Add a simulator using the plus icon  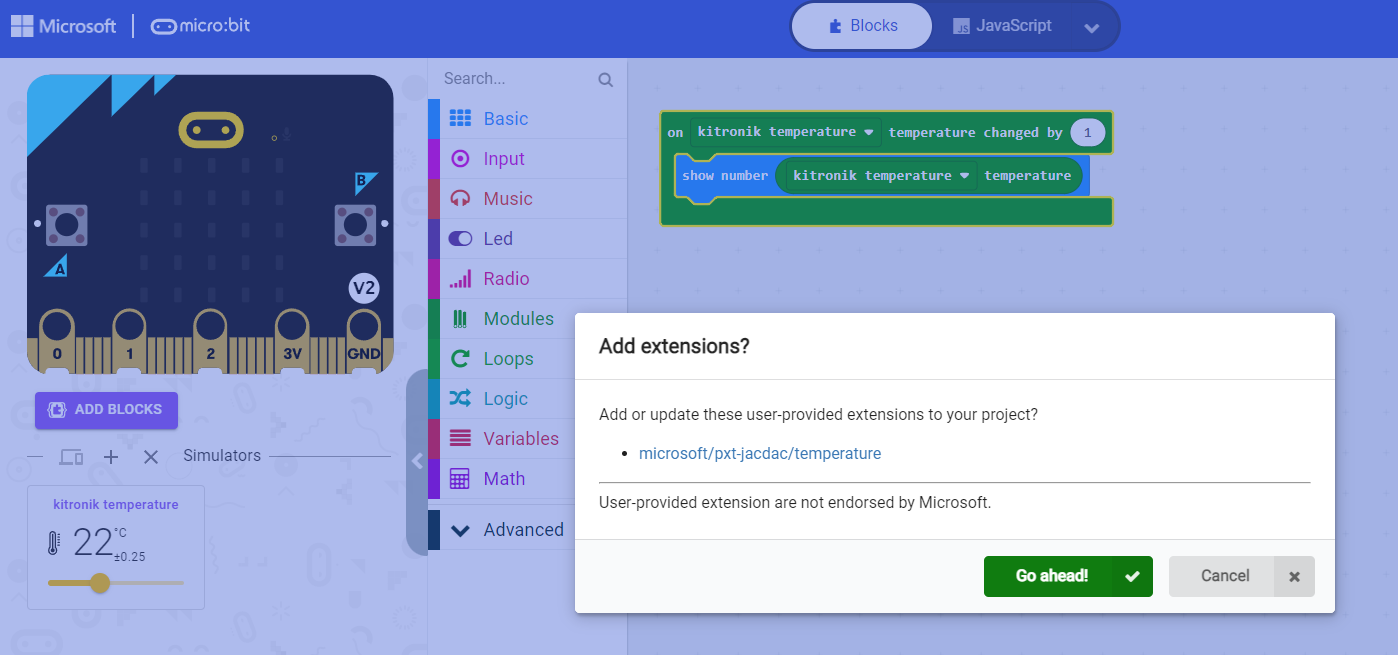(x=110, y=456)
